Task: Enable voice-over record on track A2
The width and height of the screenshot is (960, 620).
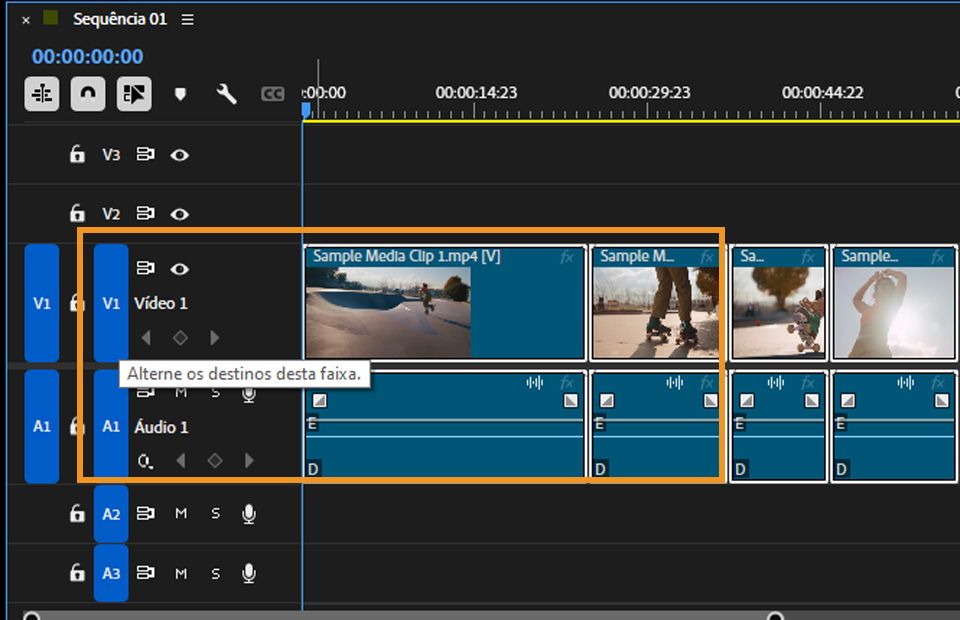Action: (248, 514)
